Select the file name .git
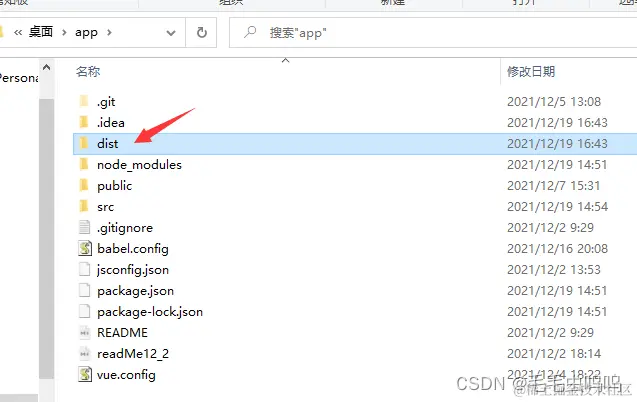637x402 pixels. (x=106, y=102)
